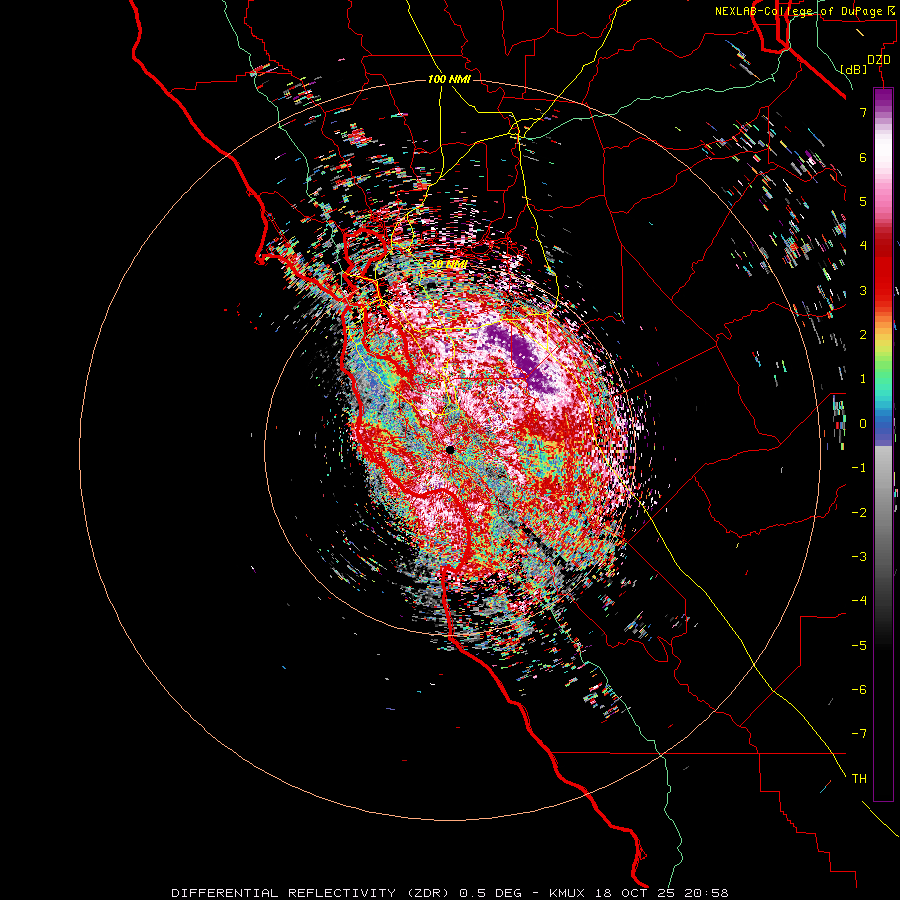Click the "1" value on the color scale
The image size is (900, 900).
point(863,379)
